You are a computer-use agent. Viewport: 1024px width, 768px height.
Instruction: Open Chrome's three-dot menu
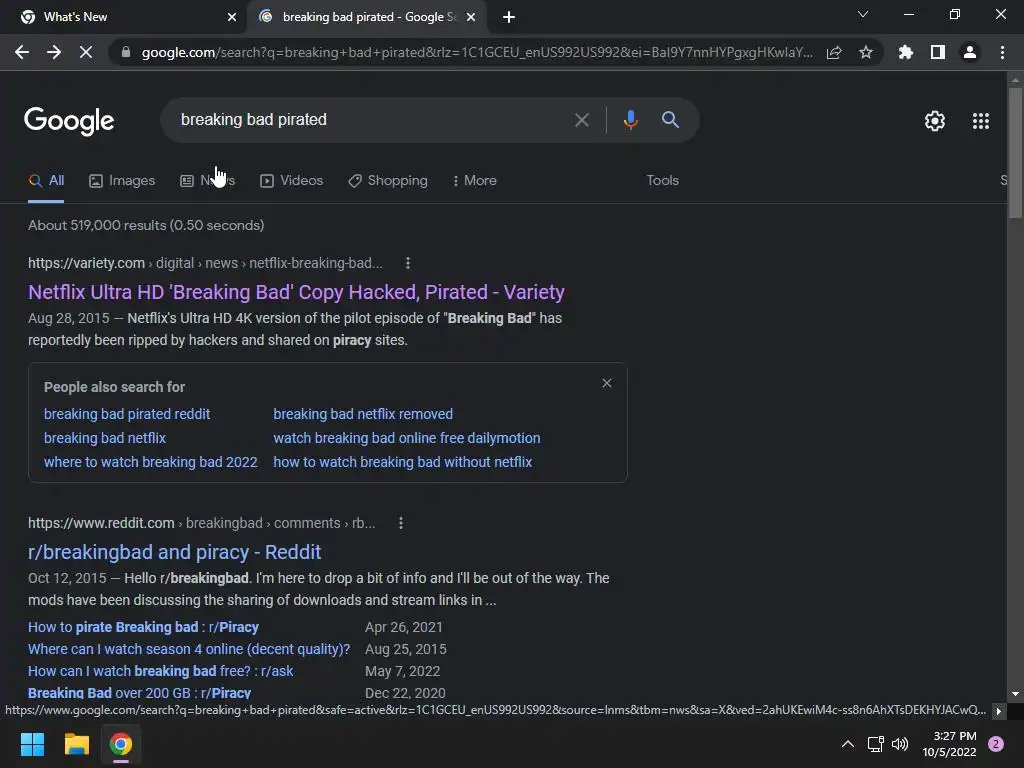tap(1002, 52)
